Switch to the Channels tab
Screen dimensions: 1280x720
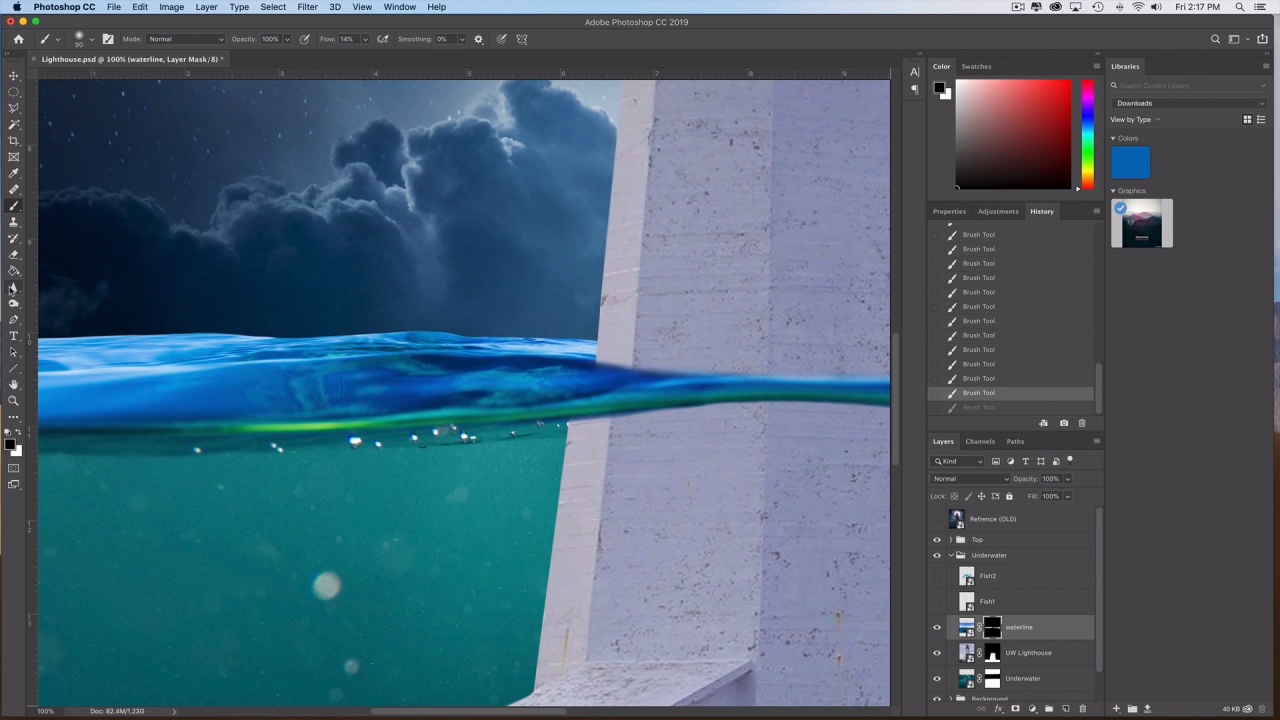pyautogui.click(x=979, y=441)
